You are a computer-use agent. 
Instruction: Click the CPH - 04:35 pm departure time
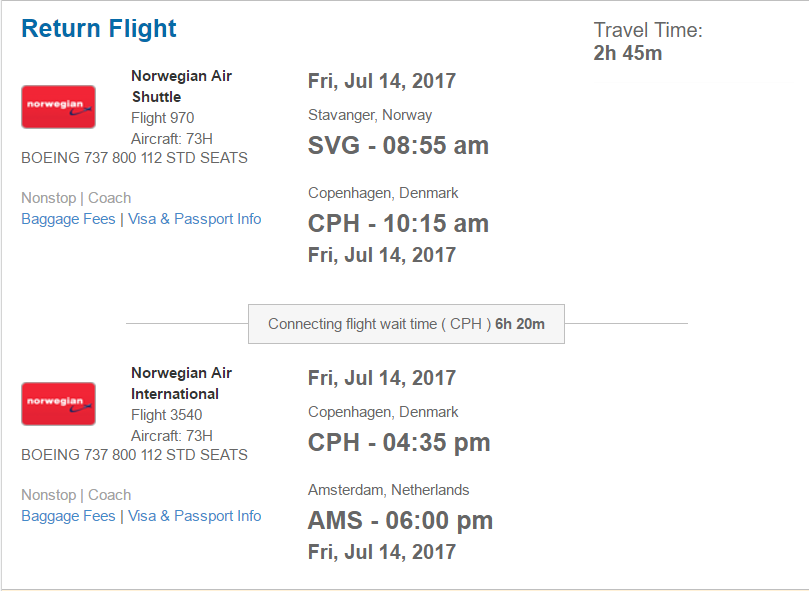[399, 442]
